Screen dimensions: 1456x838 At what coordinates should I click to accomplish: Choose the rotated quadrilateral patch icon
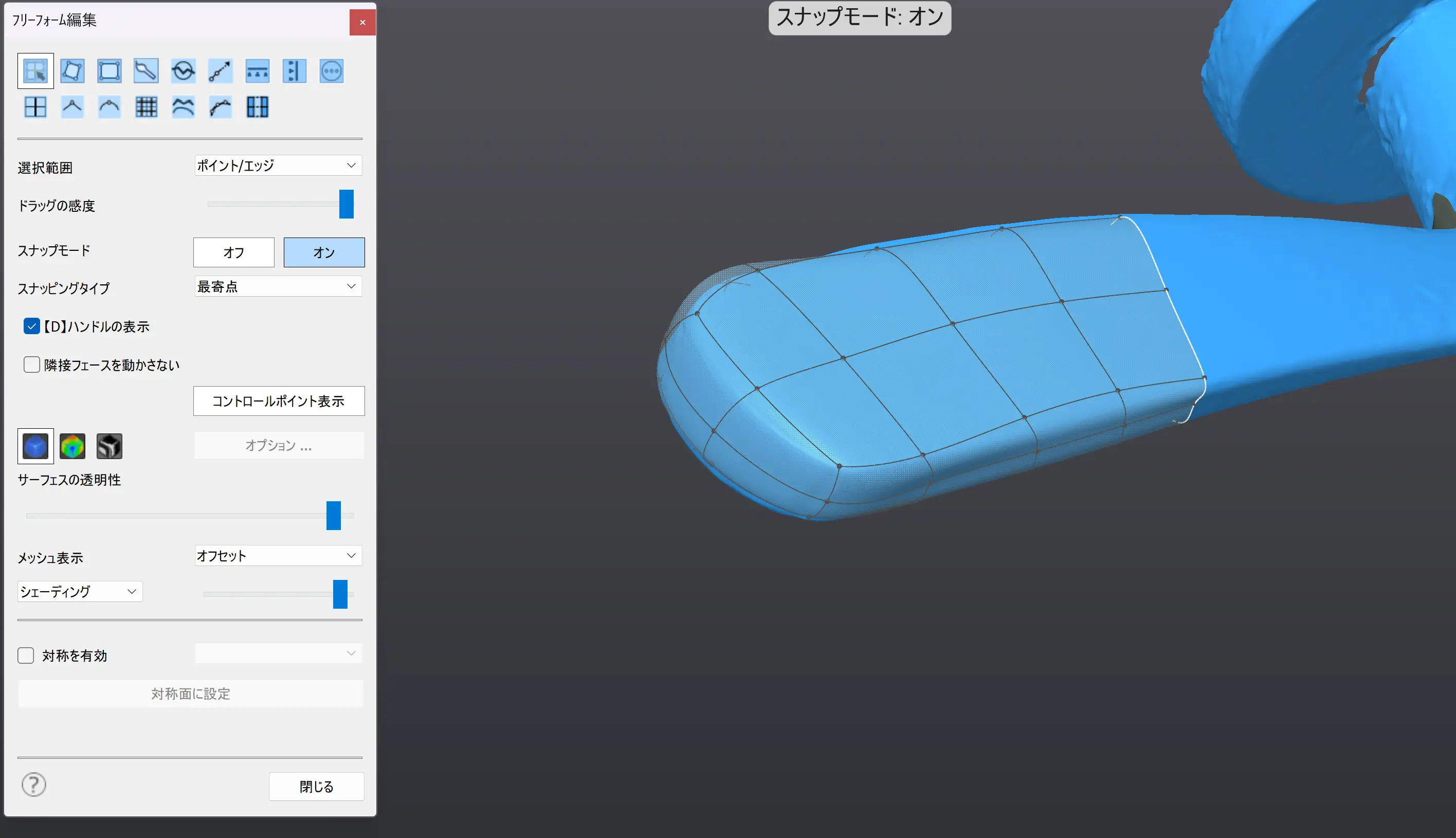(72, 71)
